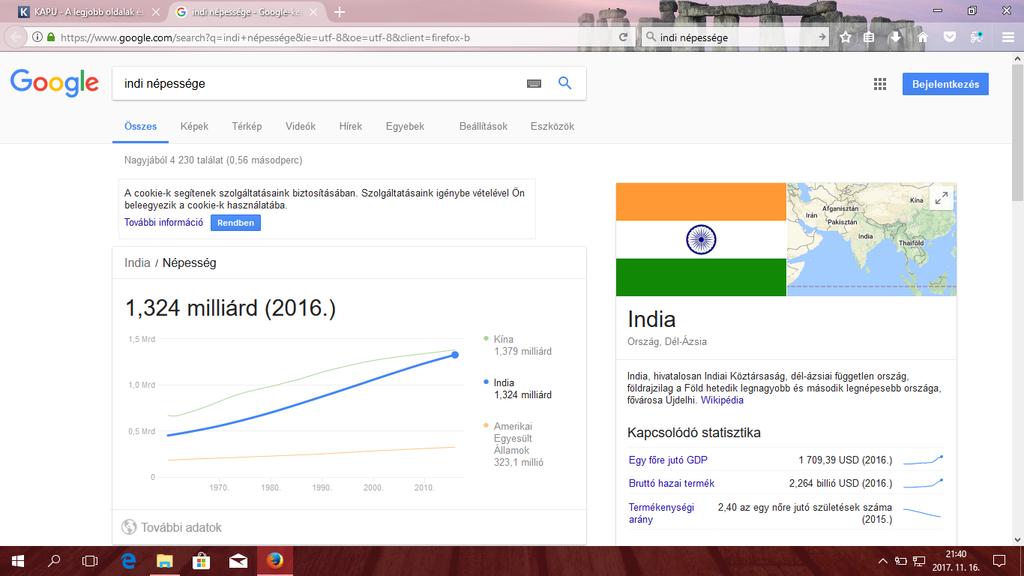1024x576 pixels.
Task: Open the on-screen keyboard icon in search box
Action: (534, 84)
